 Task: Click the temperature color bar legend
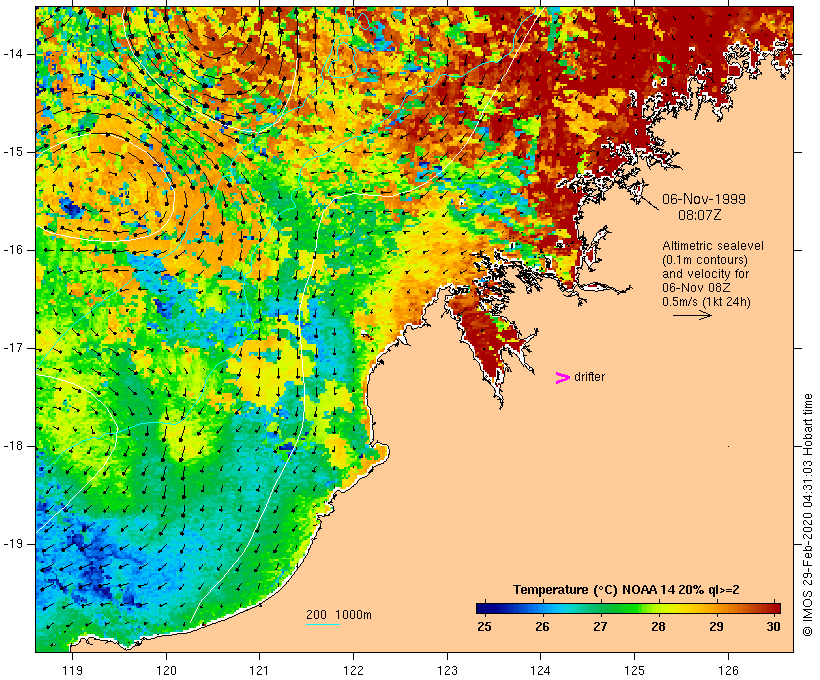coord(628,608)
